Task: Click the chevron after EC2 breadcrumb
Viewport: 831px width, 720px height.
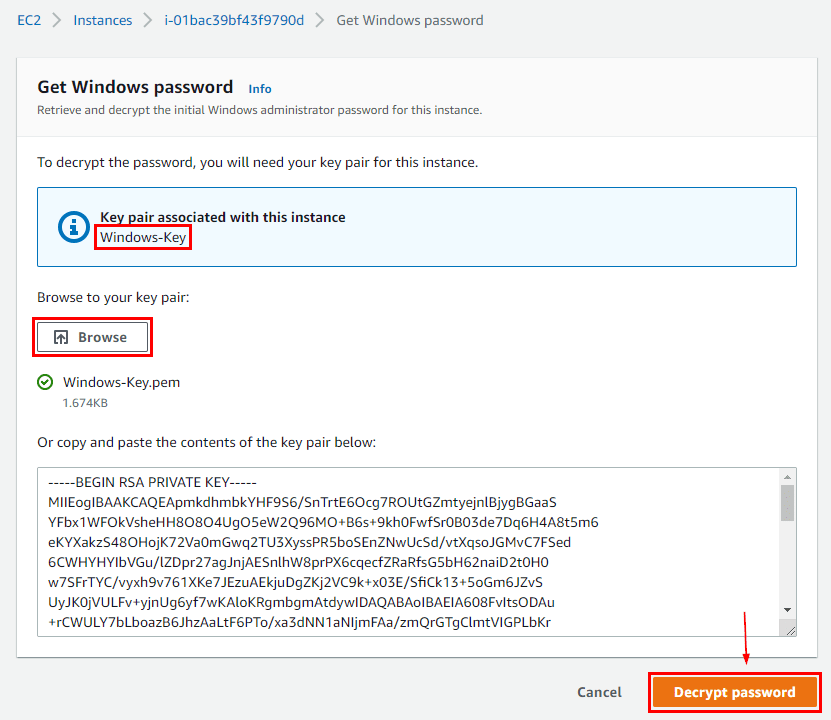Action: (x=56, y=20)
